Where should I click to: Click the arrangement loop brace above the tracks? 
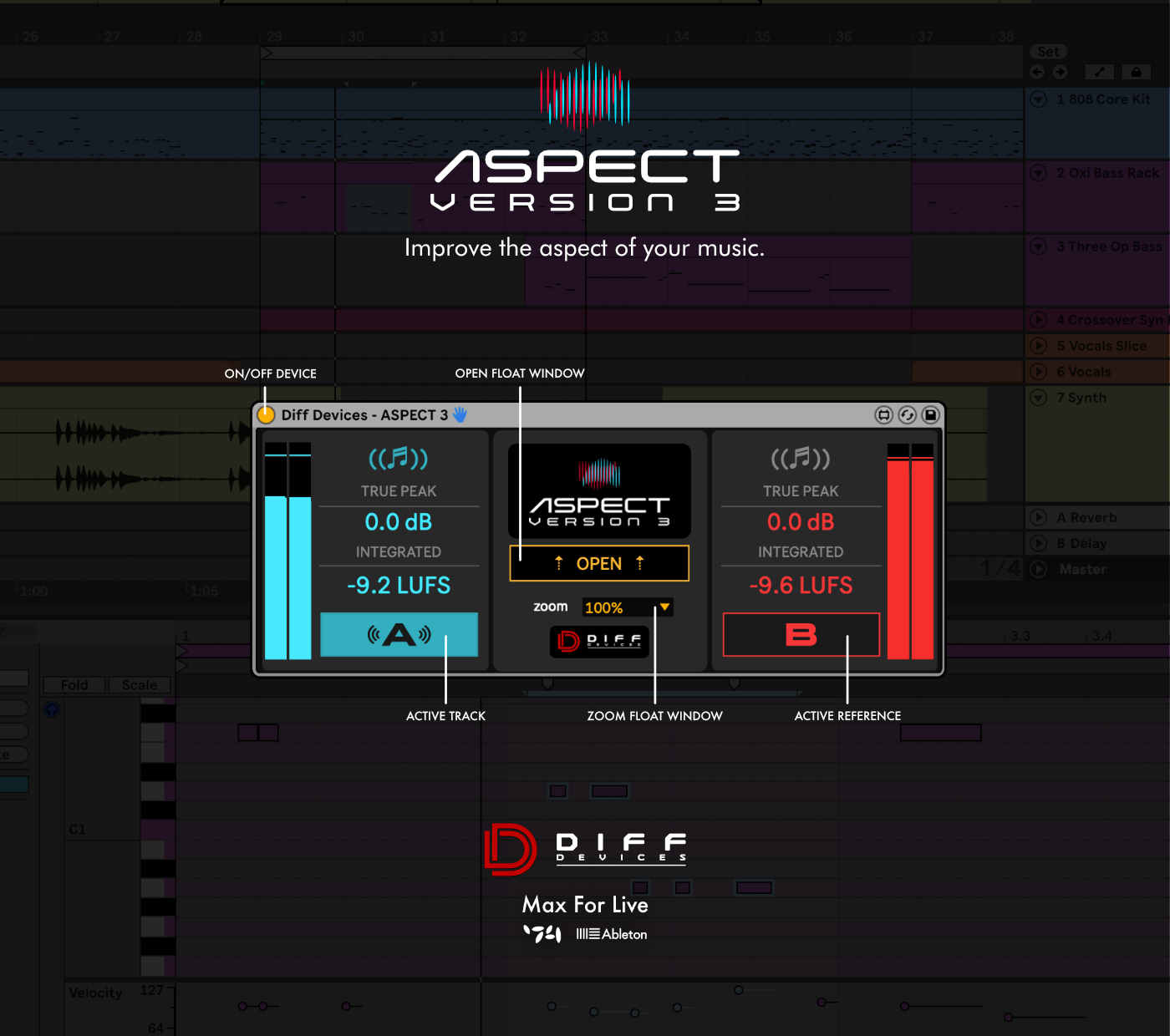(x=423, y=53)
